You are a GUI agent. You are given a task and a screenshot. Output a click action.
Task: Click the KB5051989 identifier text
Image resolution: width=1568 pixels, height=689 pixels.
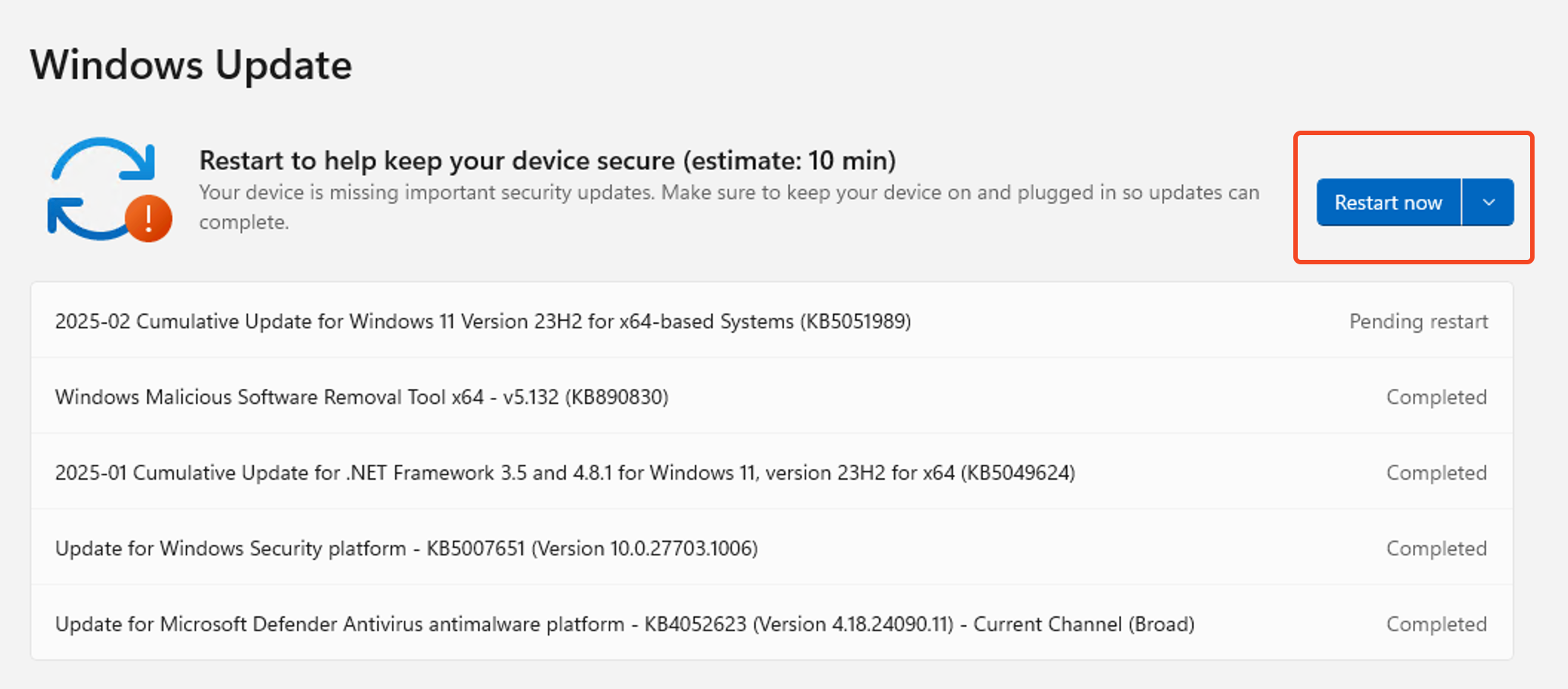pyautogui.click(x=855, y=321)
